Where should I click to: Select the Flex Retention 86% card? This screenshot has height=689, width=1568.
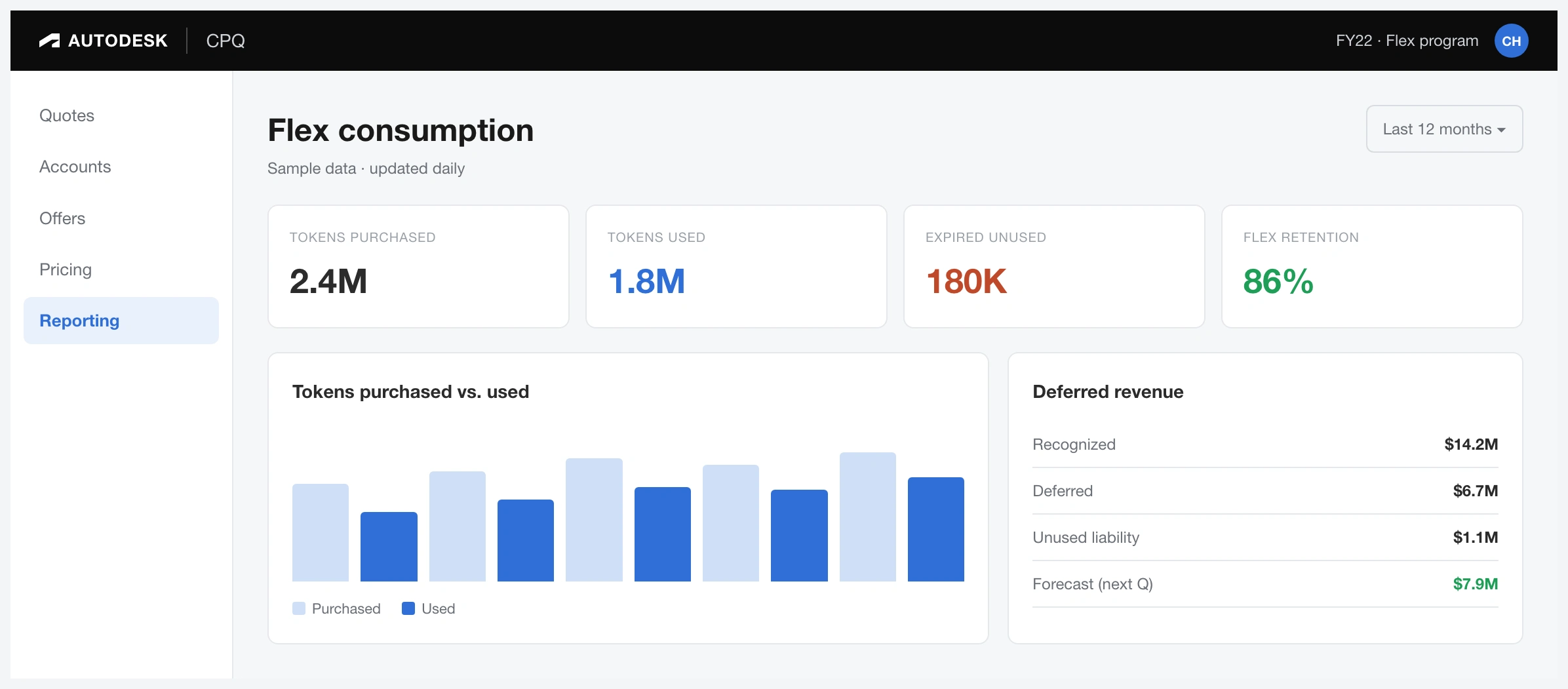[x=1372, y=267]
